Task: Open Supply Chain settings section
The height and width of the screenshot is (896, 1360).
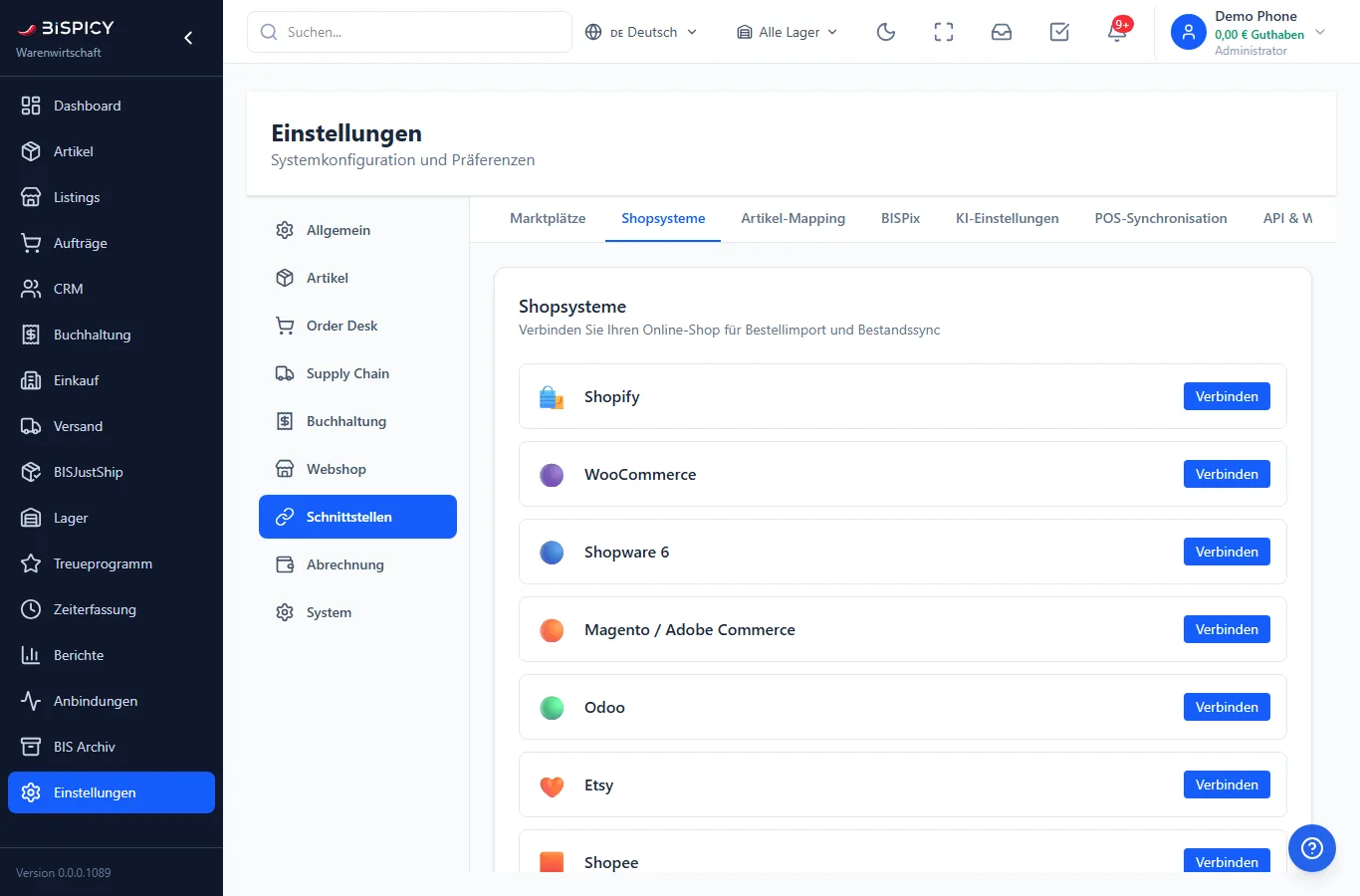Action: click(x=357, y=373)
